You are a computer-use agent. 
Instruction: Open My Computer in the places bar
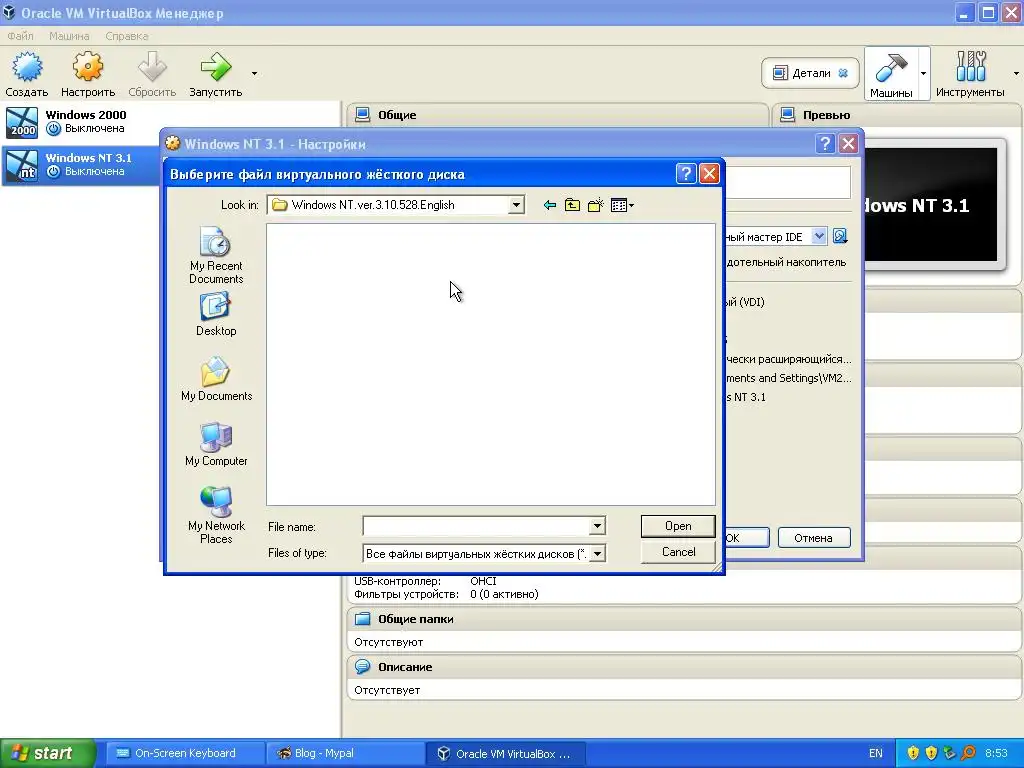216,444
